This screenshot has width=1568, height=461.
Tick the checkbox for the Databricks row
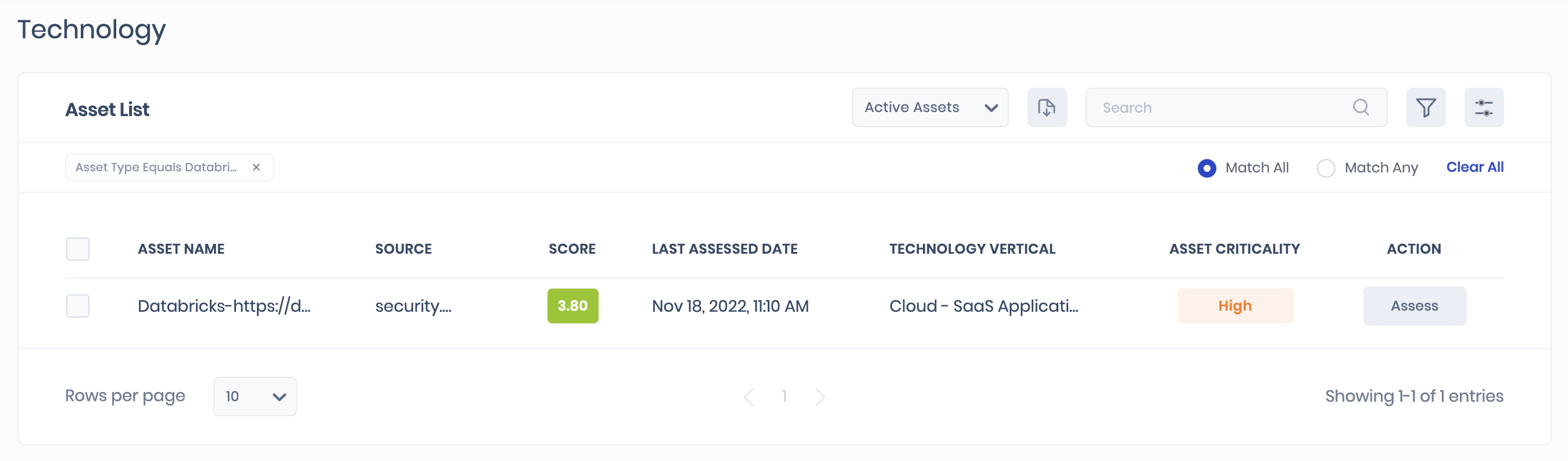click(78, 306)
